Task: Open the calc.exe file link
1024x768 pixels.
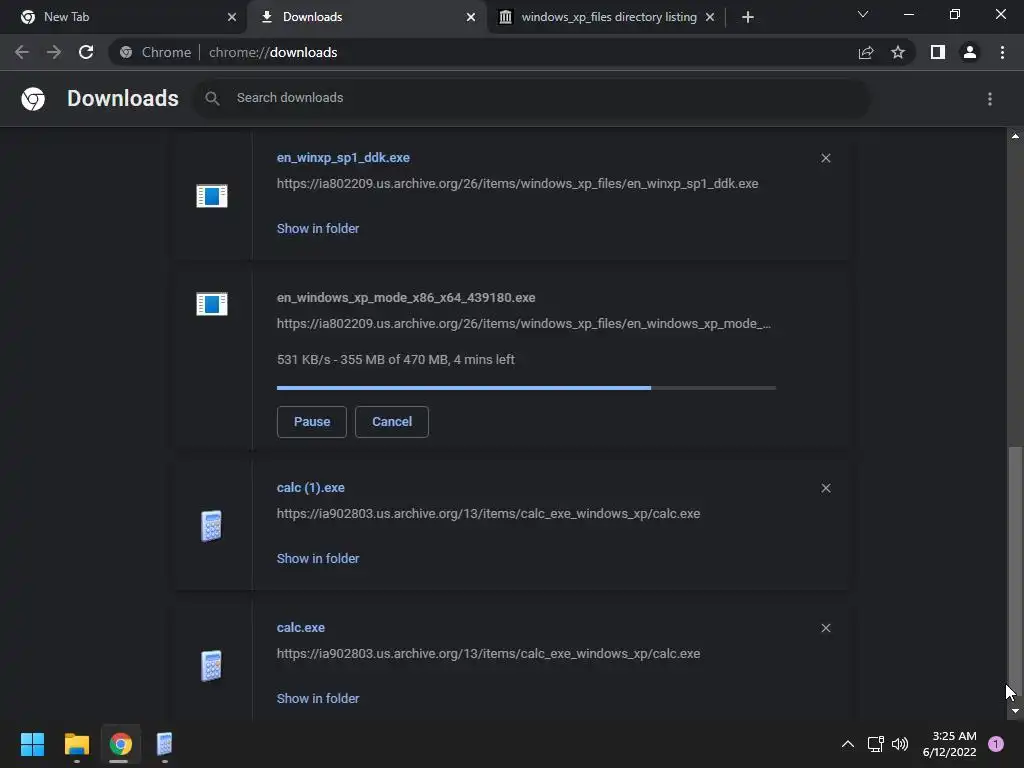Action: (x=300, y=628)
